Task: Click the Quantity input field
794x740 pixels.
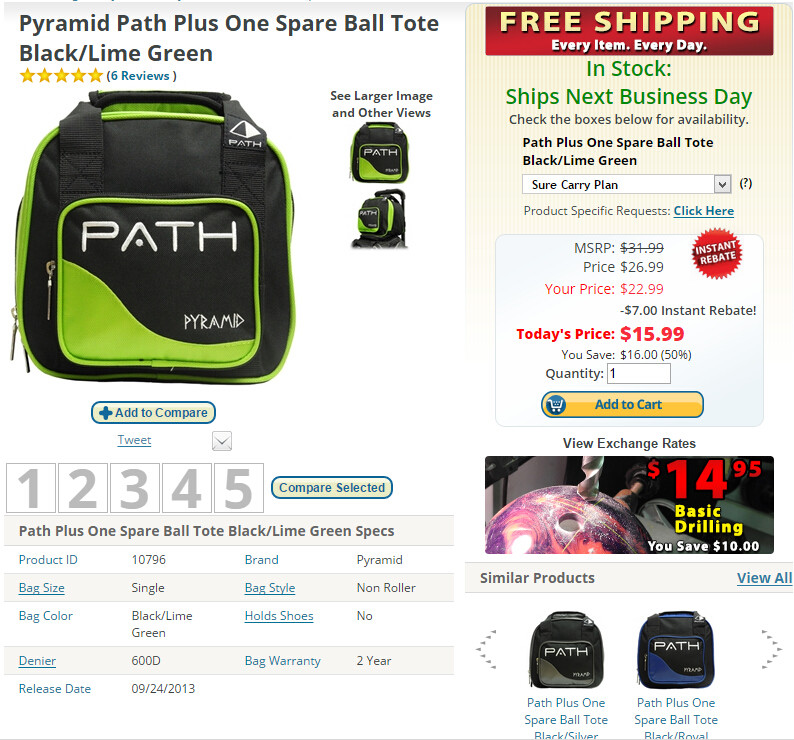Action: point(639,374)
